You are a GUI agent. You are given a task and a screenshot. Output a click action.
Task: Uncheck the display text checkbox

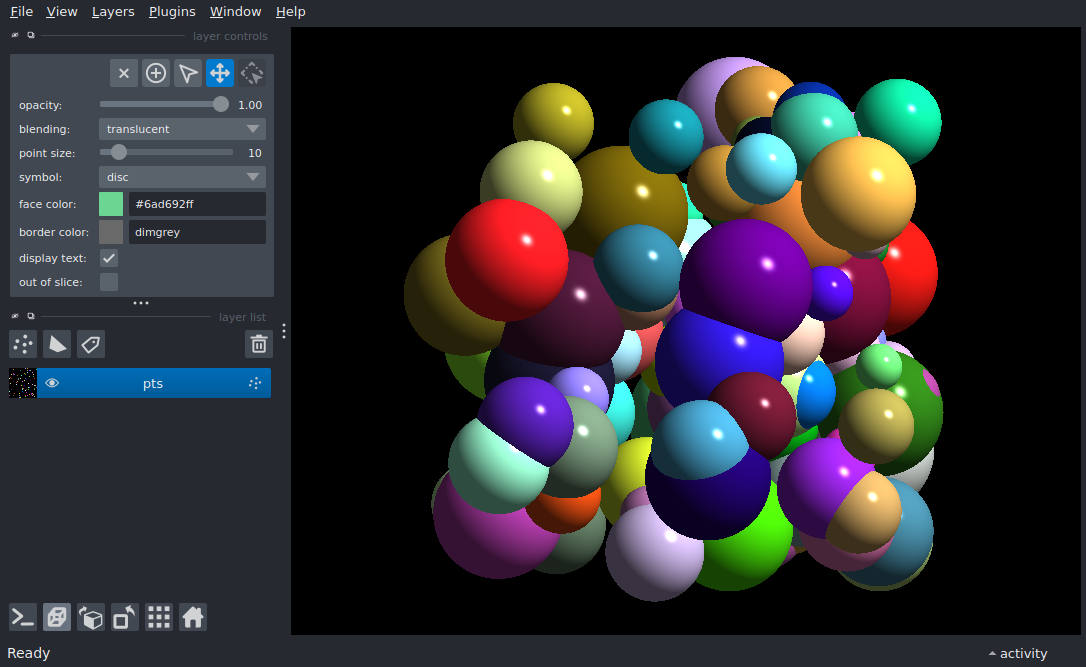tap(109, 258)
